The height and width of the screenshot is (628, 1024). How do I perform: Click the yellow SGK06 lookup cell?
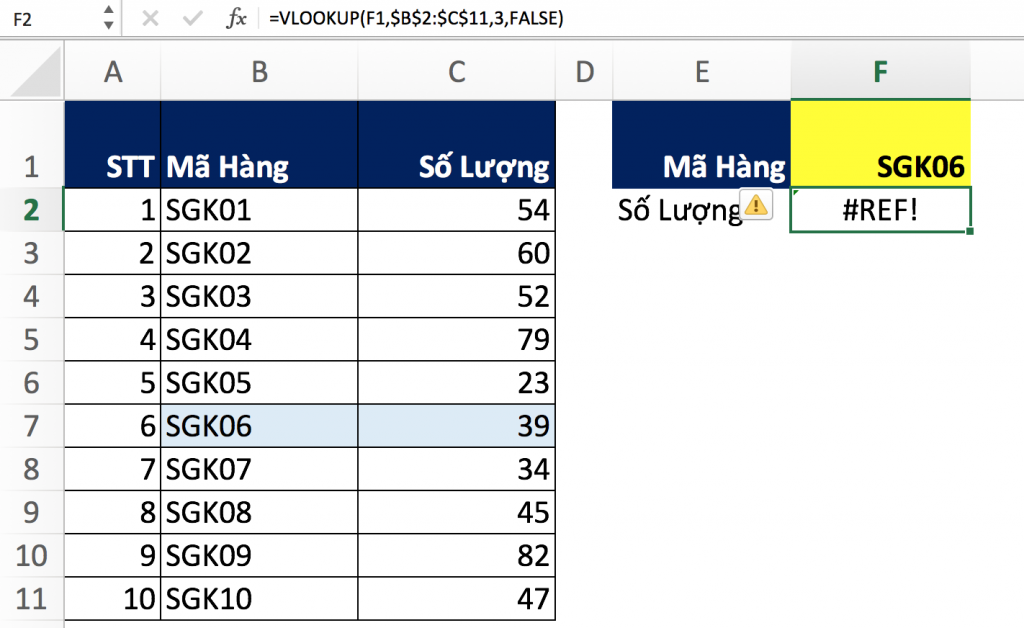(880, 144)
